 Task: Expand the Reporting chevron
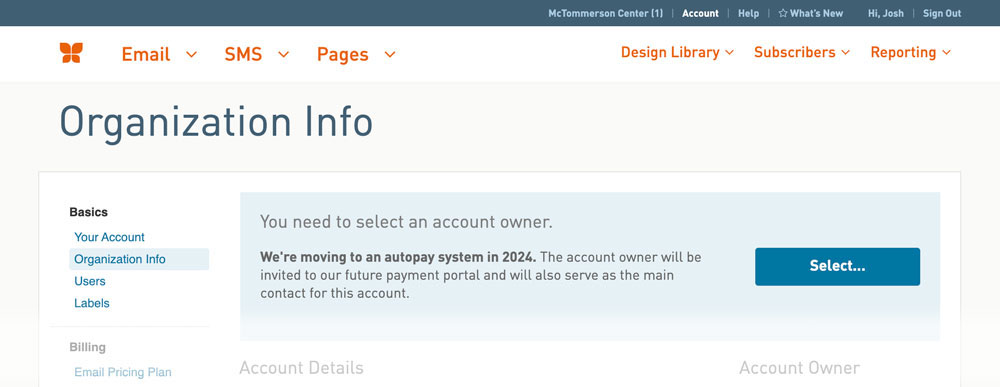click(946, 53)
